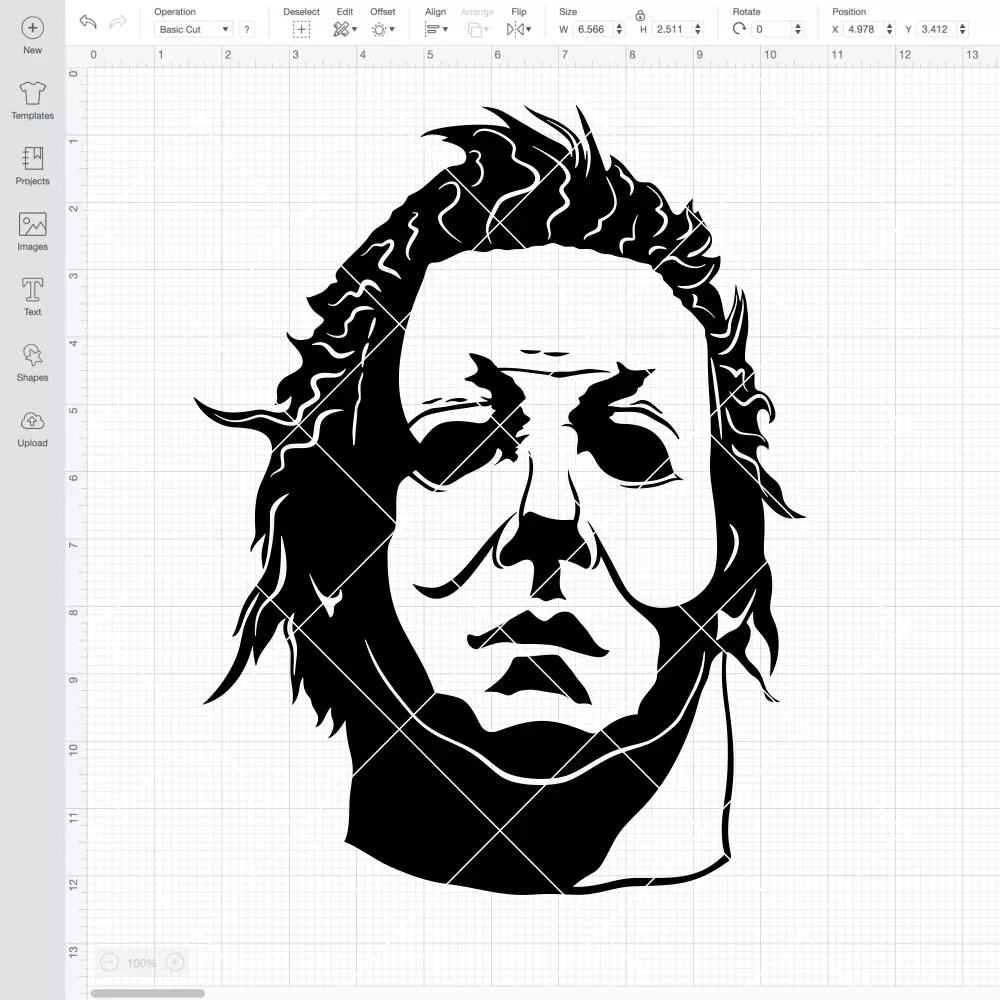Adjust height with the H stepper arrows
The height and width of the screenshot is (1000, 1000).
(698, 29)
